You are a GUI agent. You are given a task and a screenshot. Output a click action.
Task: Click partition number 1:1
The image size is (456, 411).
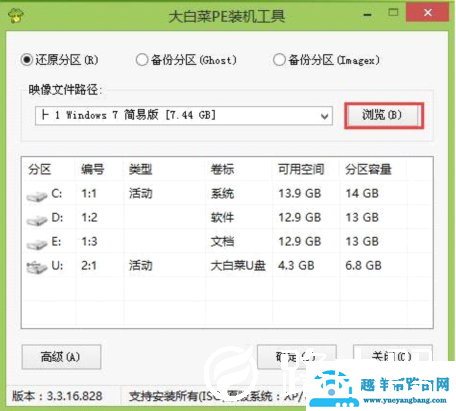pyautogui.click(x=89, y=193)
